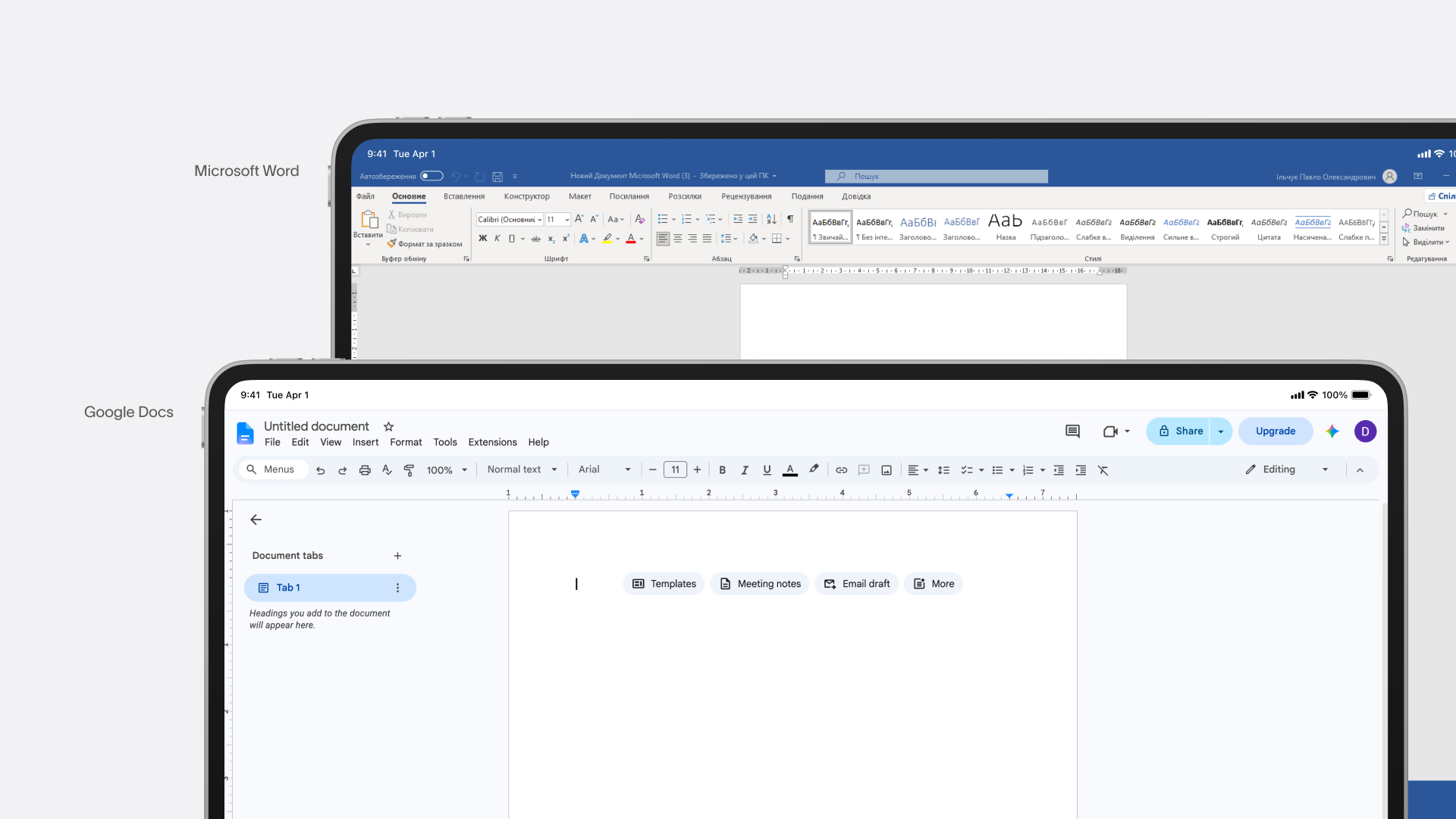Image resolution: width=1456 pixels, height=819 pixels.
Task: Open the 100% zoom dropdown in Google Docs
Action: (447, 470)
